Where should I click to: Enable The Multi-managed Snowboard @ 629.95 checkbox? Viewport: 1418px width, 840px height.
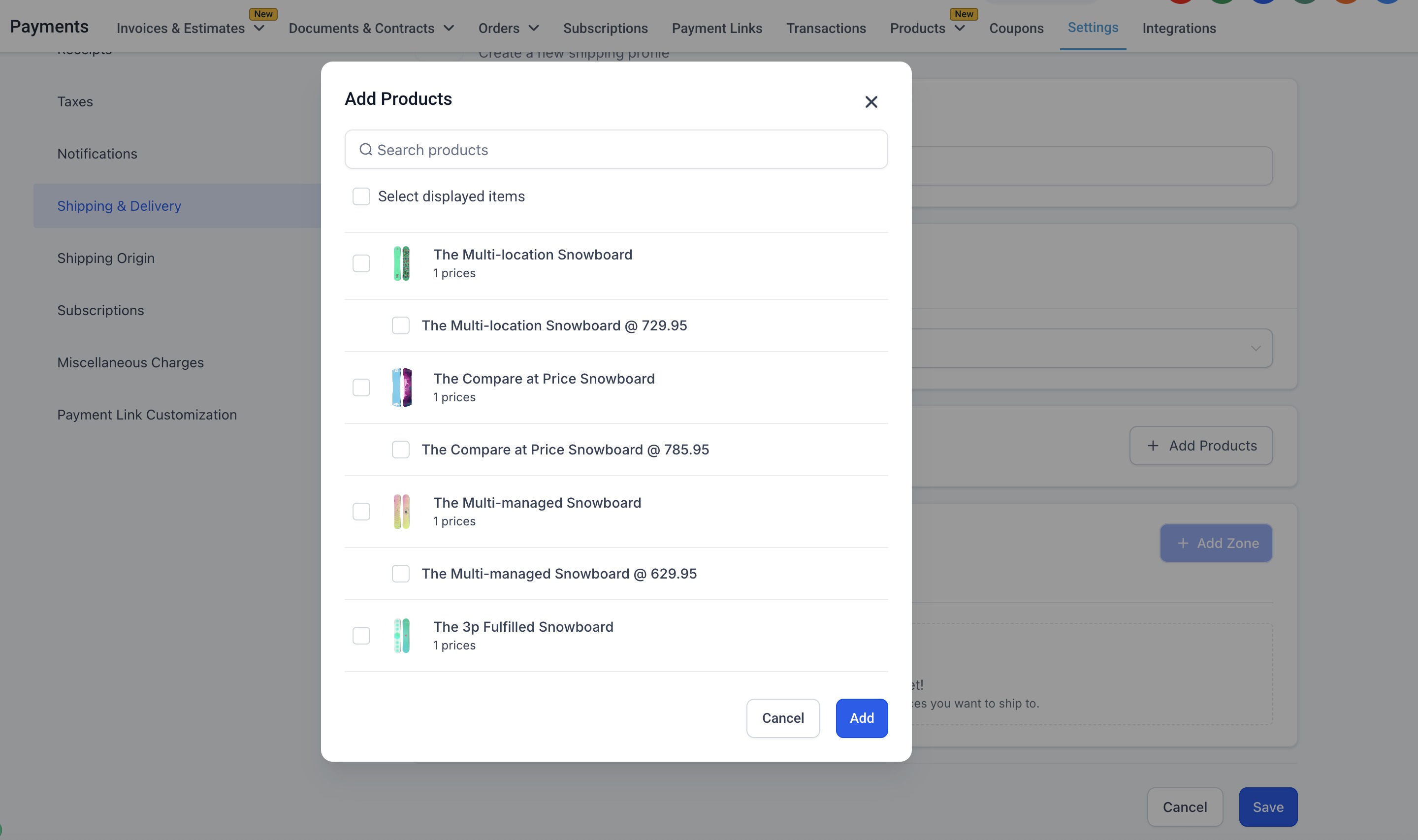401,574
